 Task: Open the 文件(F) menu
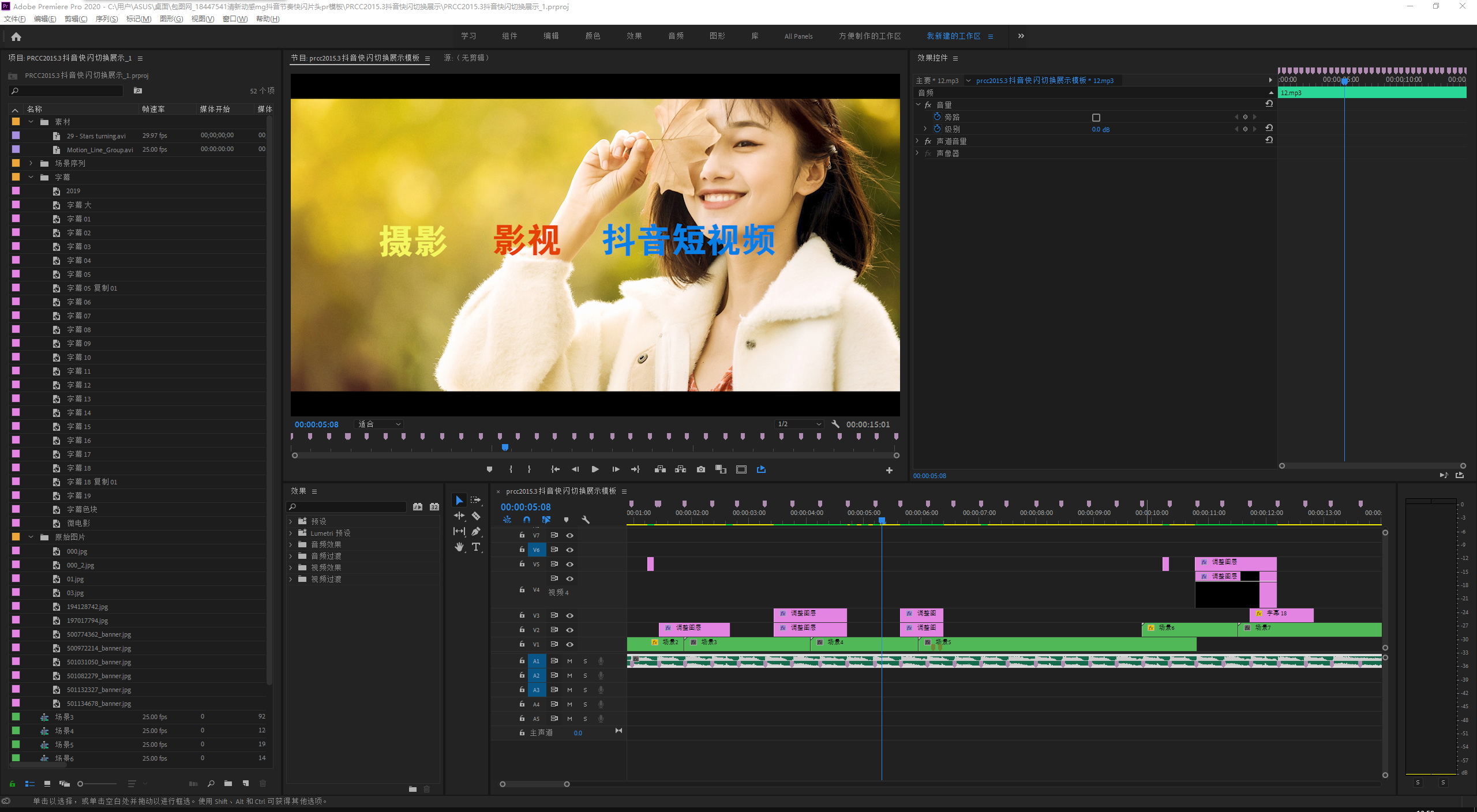pos(15,19)
